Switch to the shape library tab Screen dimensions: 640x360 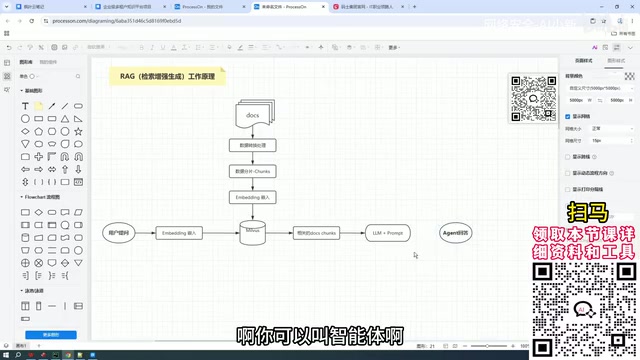[x=26, y=62]
